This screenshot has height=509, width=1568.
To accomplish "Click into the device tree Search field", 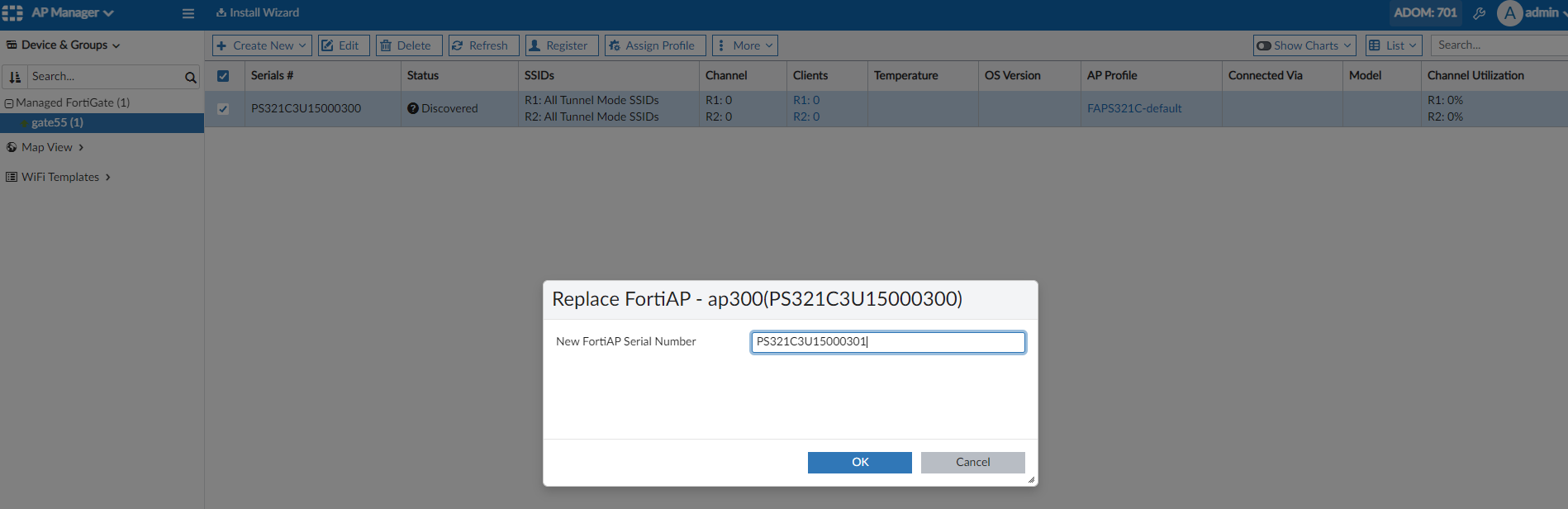I will coord(105,77).
